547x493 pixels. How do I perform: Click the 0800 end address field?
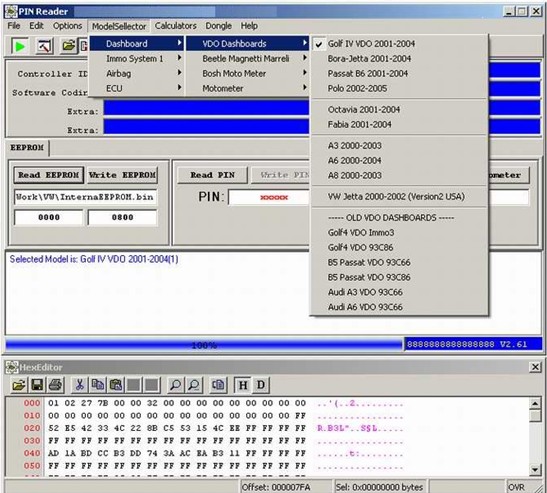point(122,218)
